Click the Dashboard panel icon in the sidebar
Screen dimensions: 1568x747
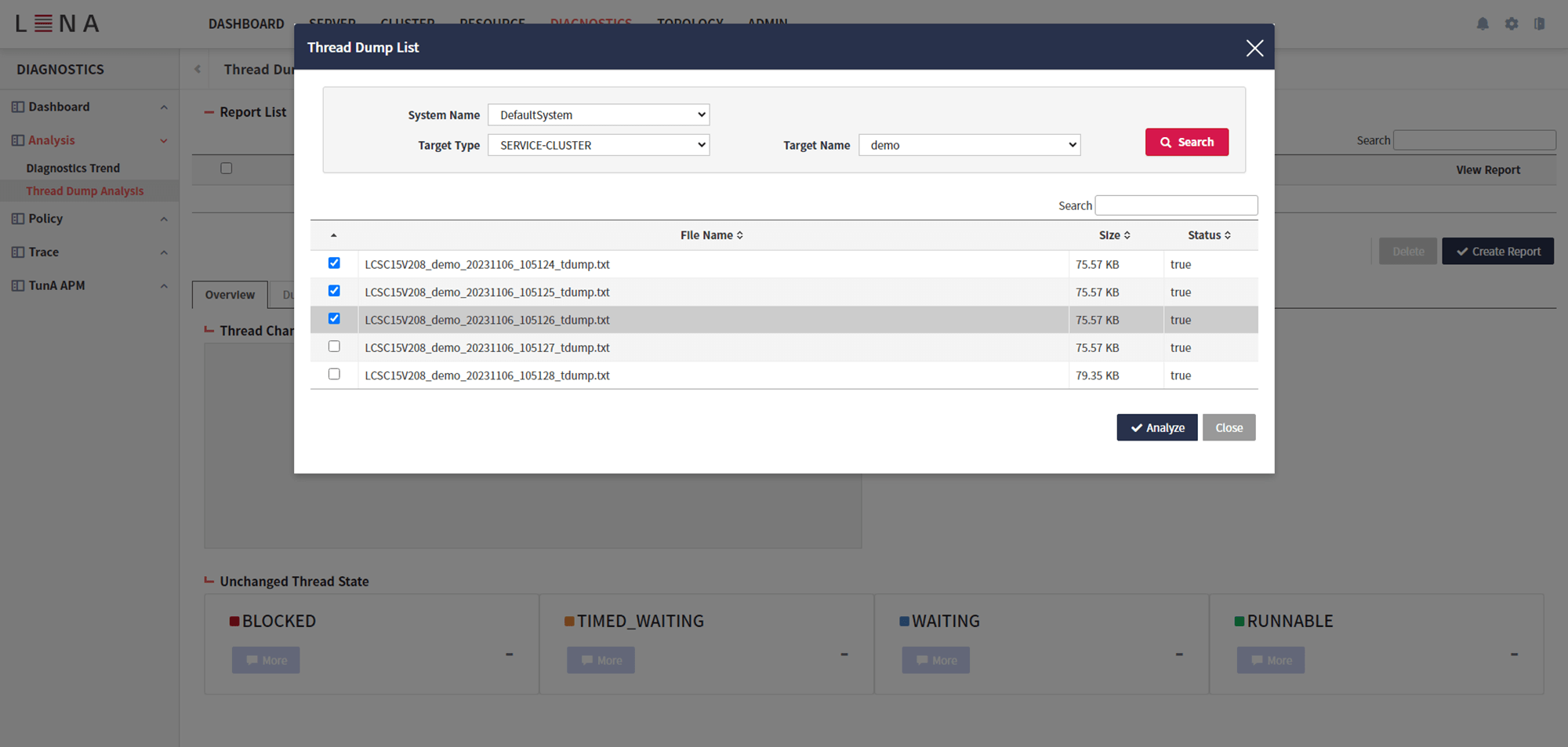(x=16, y=107)
